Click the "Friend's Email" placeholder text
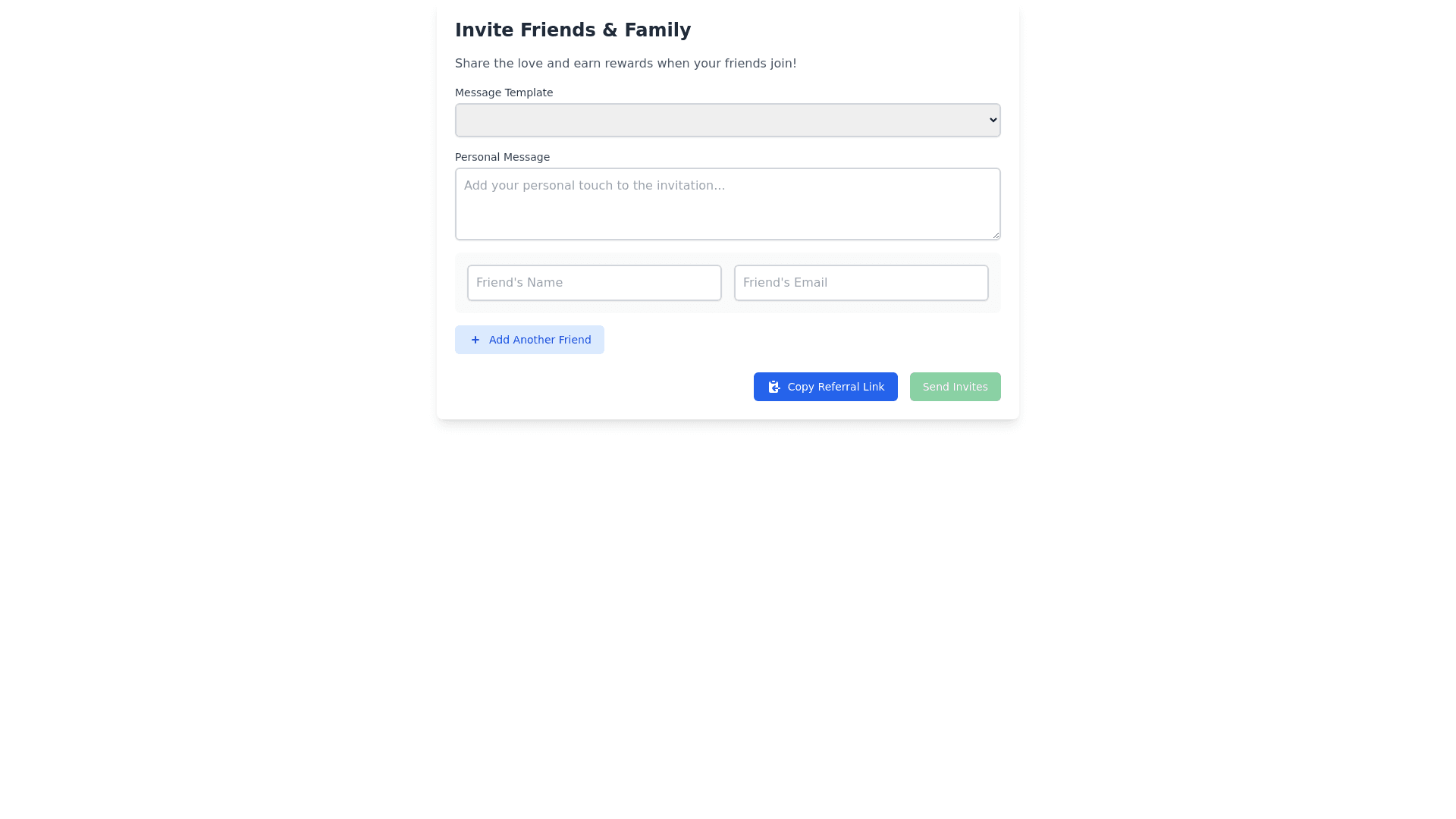This screenshot has width=1456, height=819. click(x=785, y=283)
